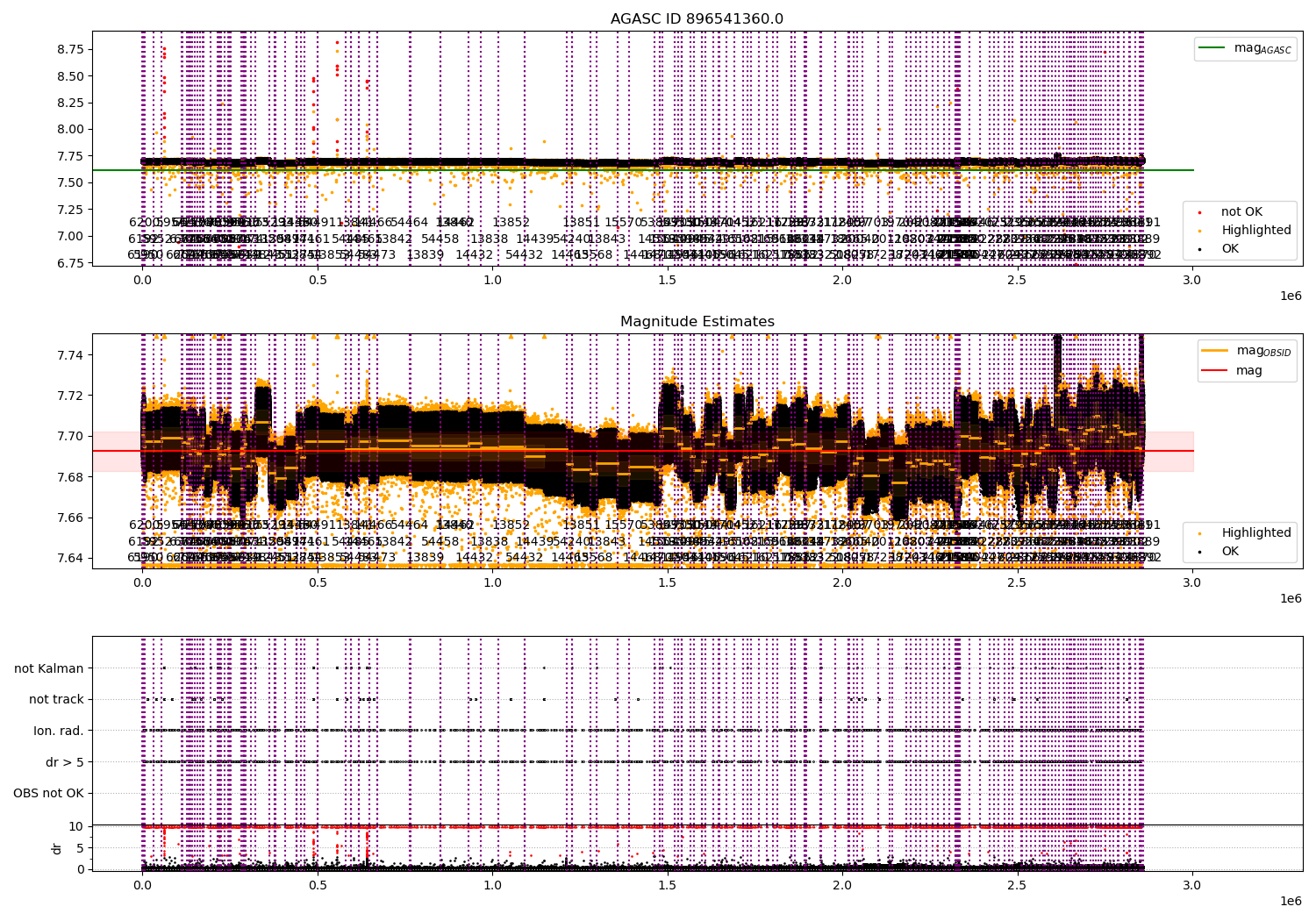Click the 7.70 y-axis tick label
Image resolution: width=1316 pixels, height=921 pixels.
[x=70, y=436]
